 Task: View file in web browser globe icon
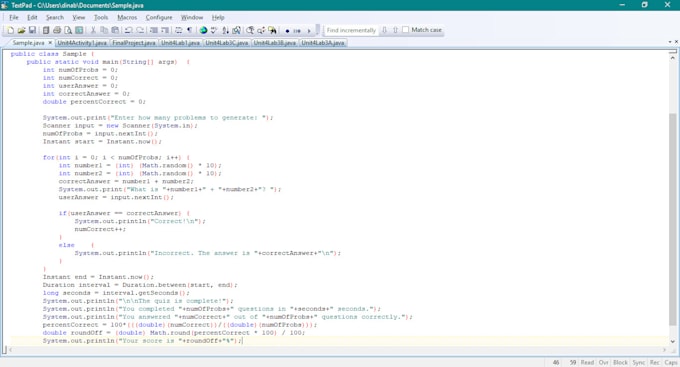pyautogui.click(x=203, y=30)
